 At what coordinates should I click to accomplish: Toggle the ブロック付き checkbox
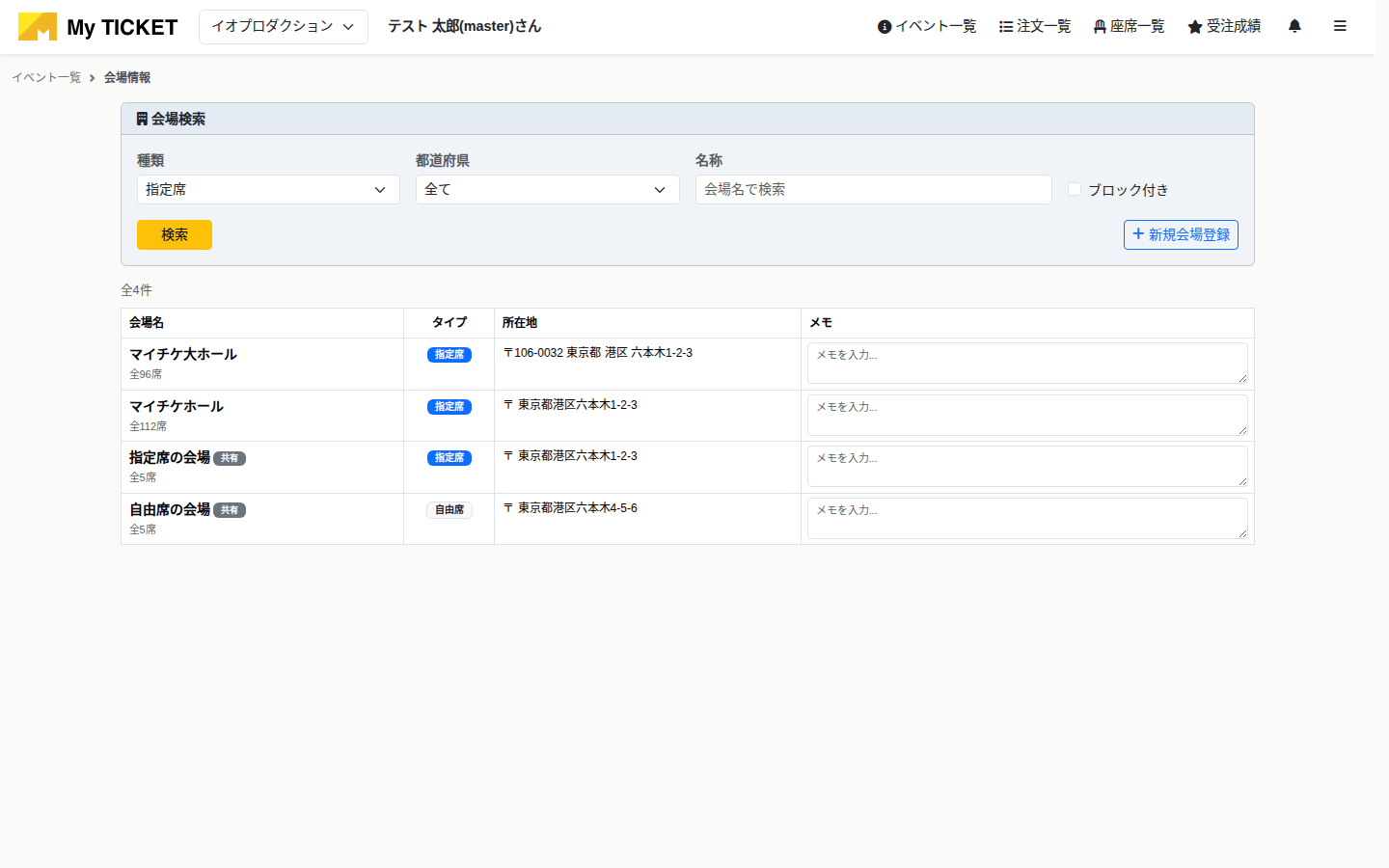pyautogui.click(x=1075, y=189)
